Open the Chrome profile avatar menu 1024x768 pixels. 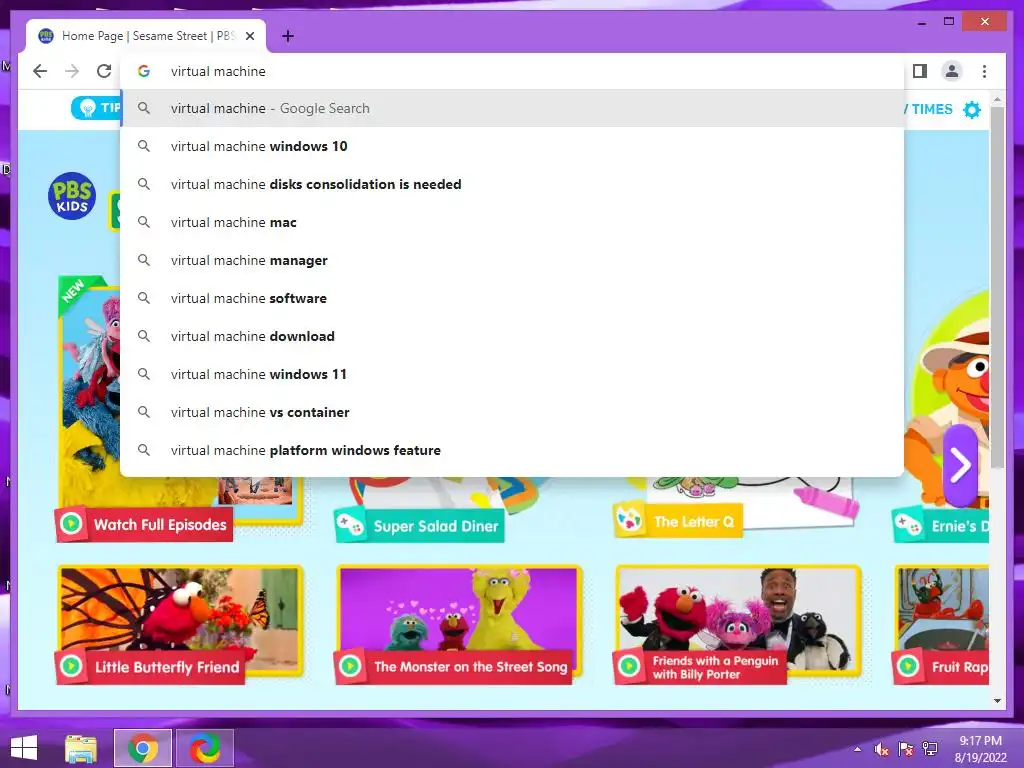(x=952, y=71)
